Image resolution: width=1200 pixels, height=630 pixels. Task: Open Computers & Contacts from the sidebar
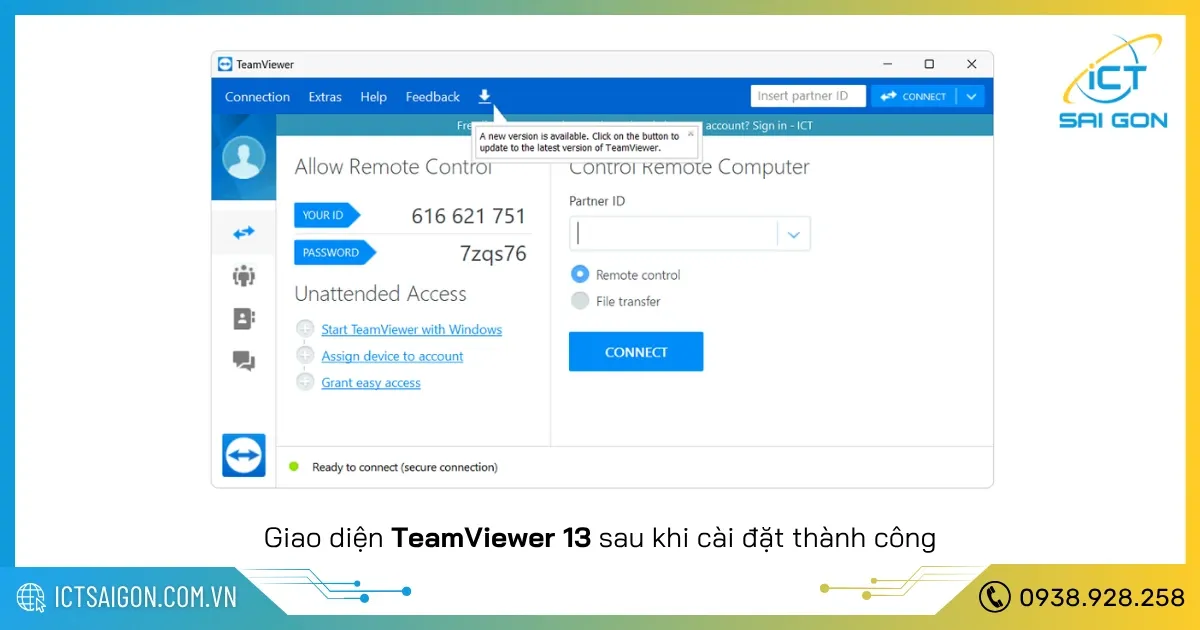243,318
